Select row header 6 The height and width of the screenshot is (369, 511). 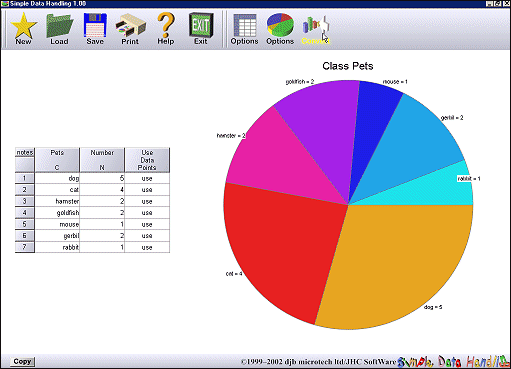pyautogui.click(x=24, y=235)
